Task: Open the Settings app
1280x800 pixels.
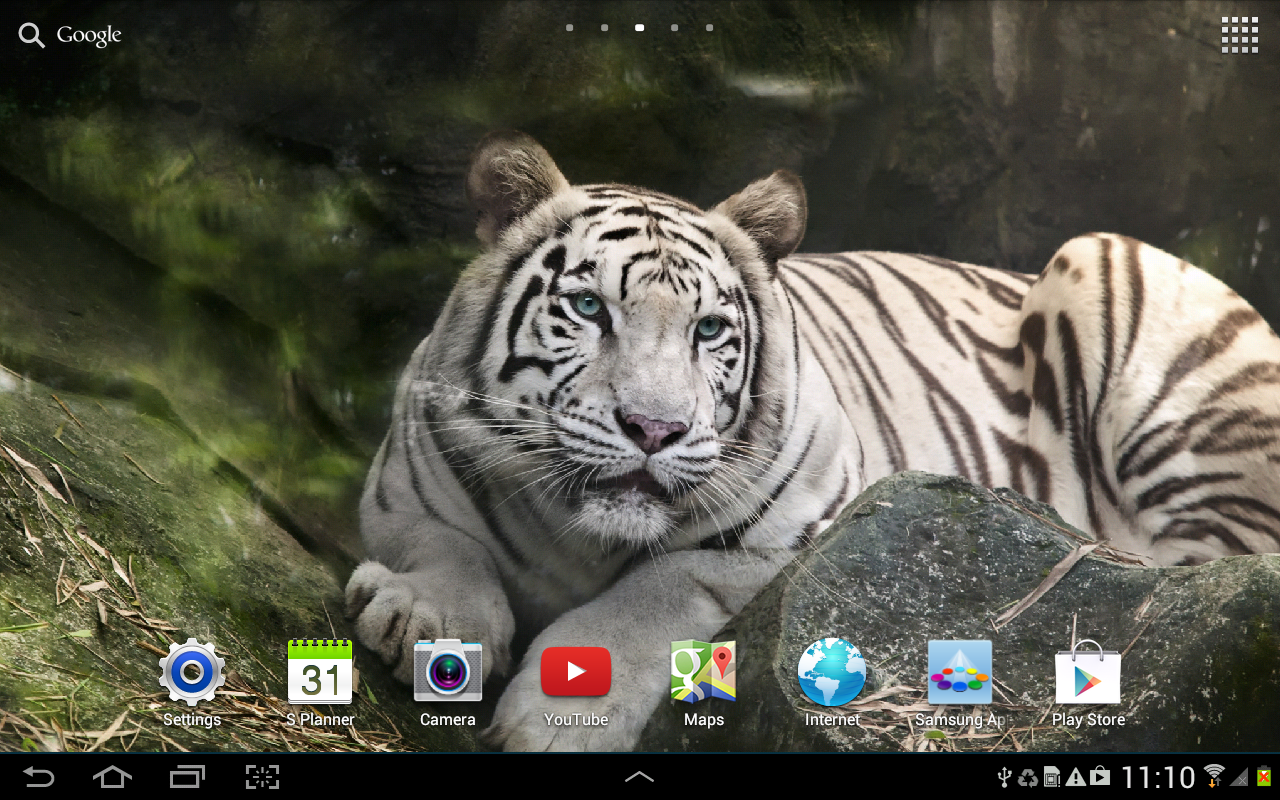Action: point(190,671)
